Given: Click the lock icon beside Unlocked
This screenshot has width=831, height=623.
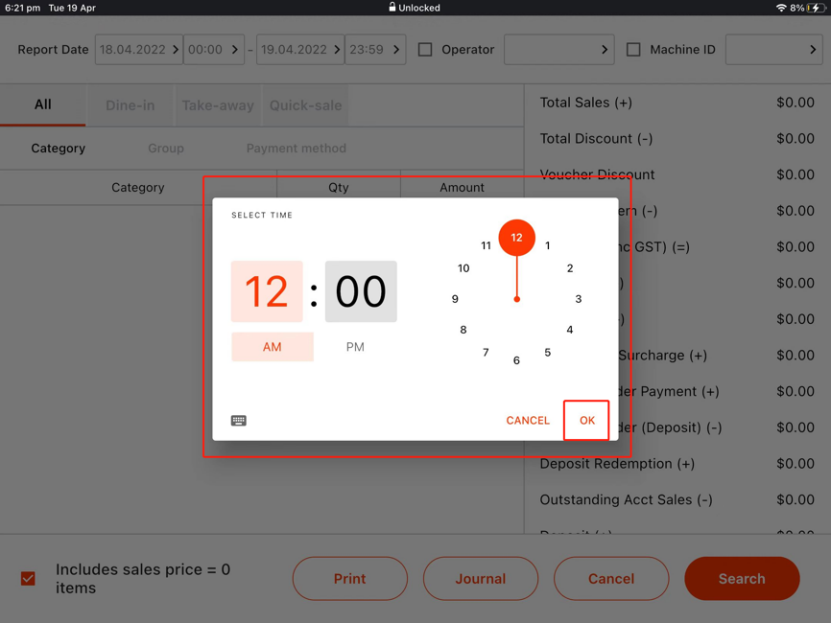Looking at the screenshot, I should click(393, 8).
